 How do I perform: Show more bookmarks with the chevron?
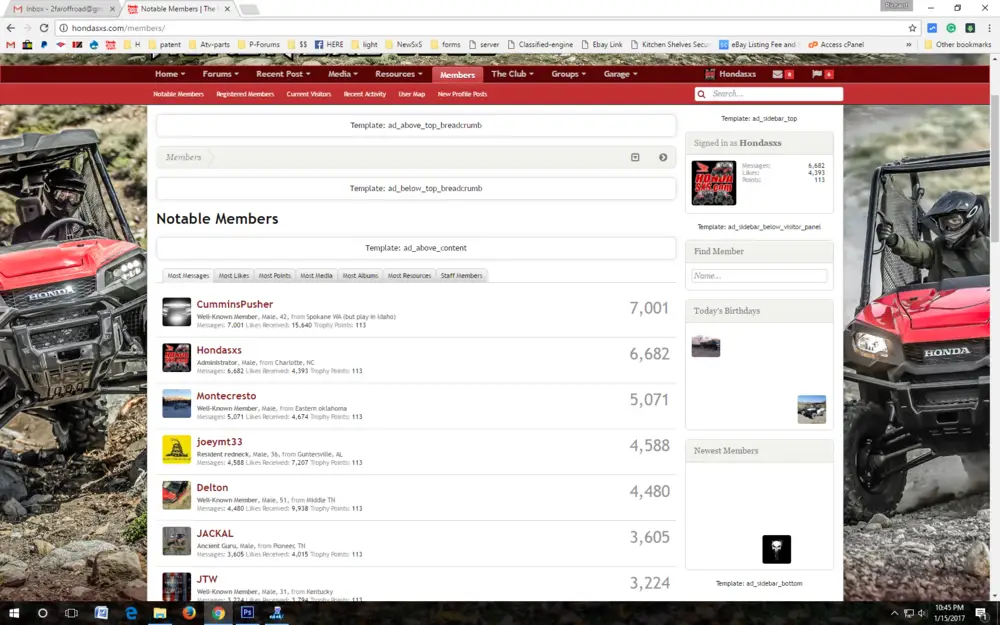tap(909, 45)
